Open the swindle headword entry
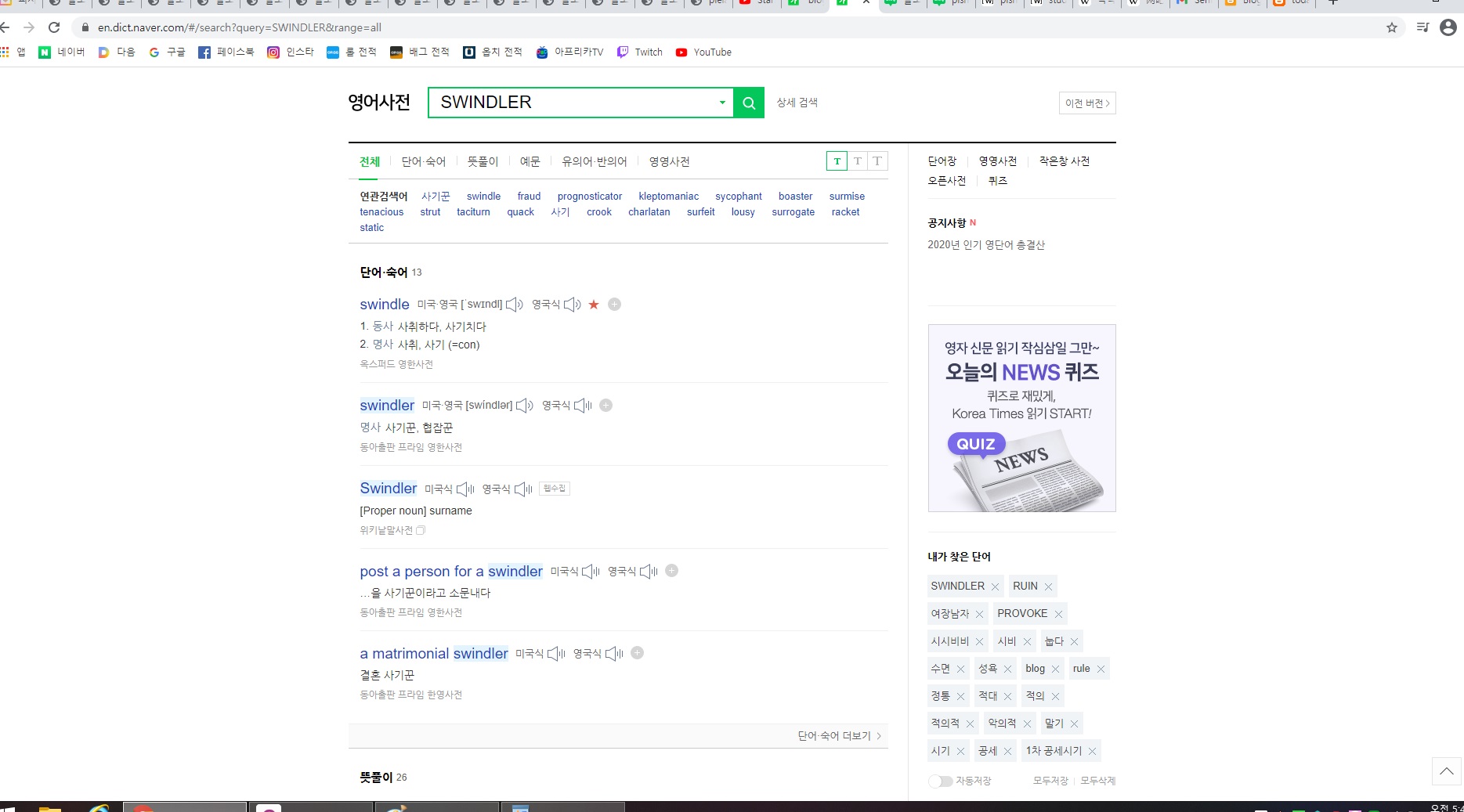The height and width of the screenshot is (812, 1464). coord(385,305)
